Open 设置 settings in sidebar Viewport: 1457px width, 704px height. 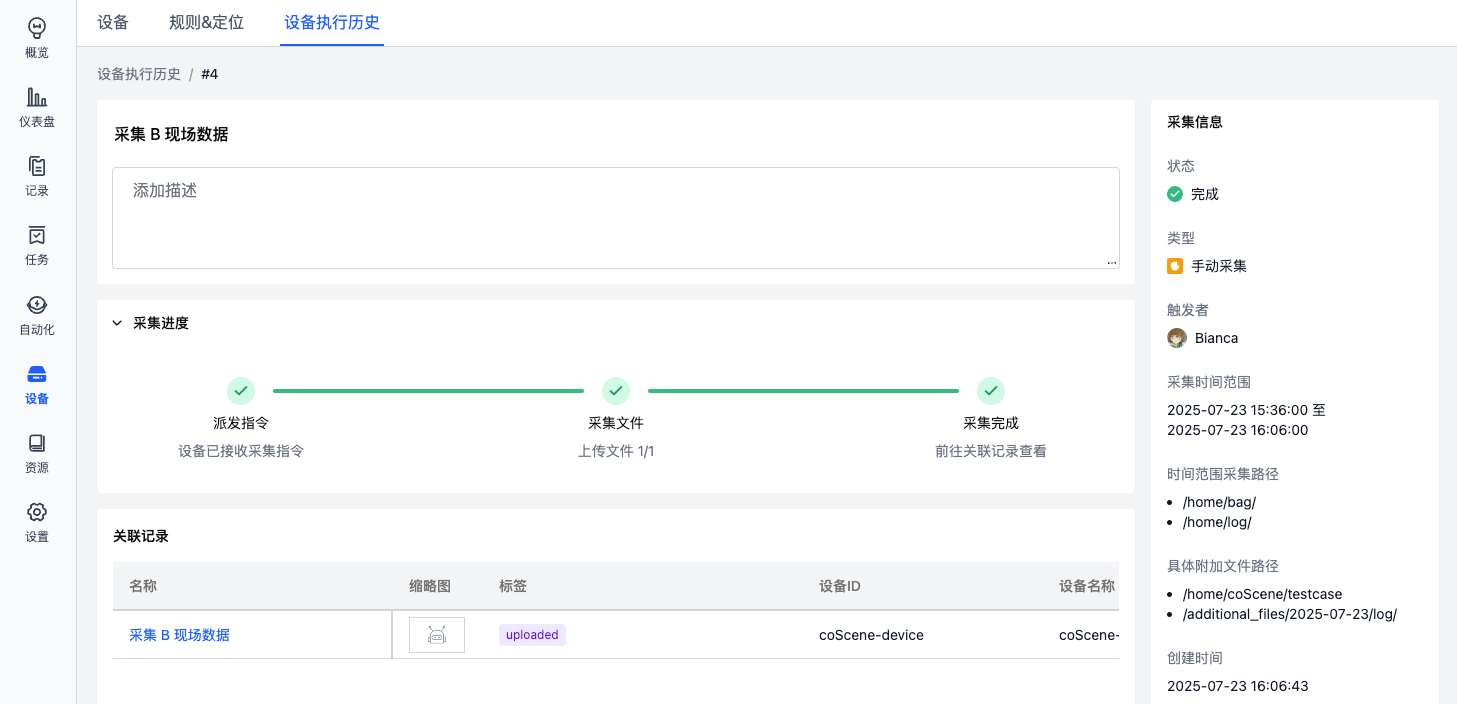click(37, 522)
